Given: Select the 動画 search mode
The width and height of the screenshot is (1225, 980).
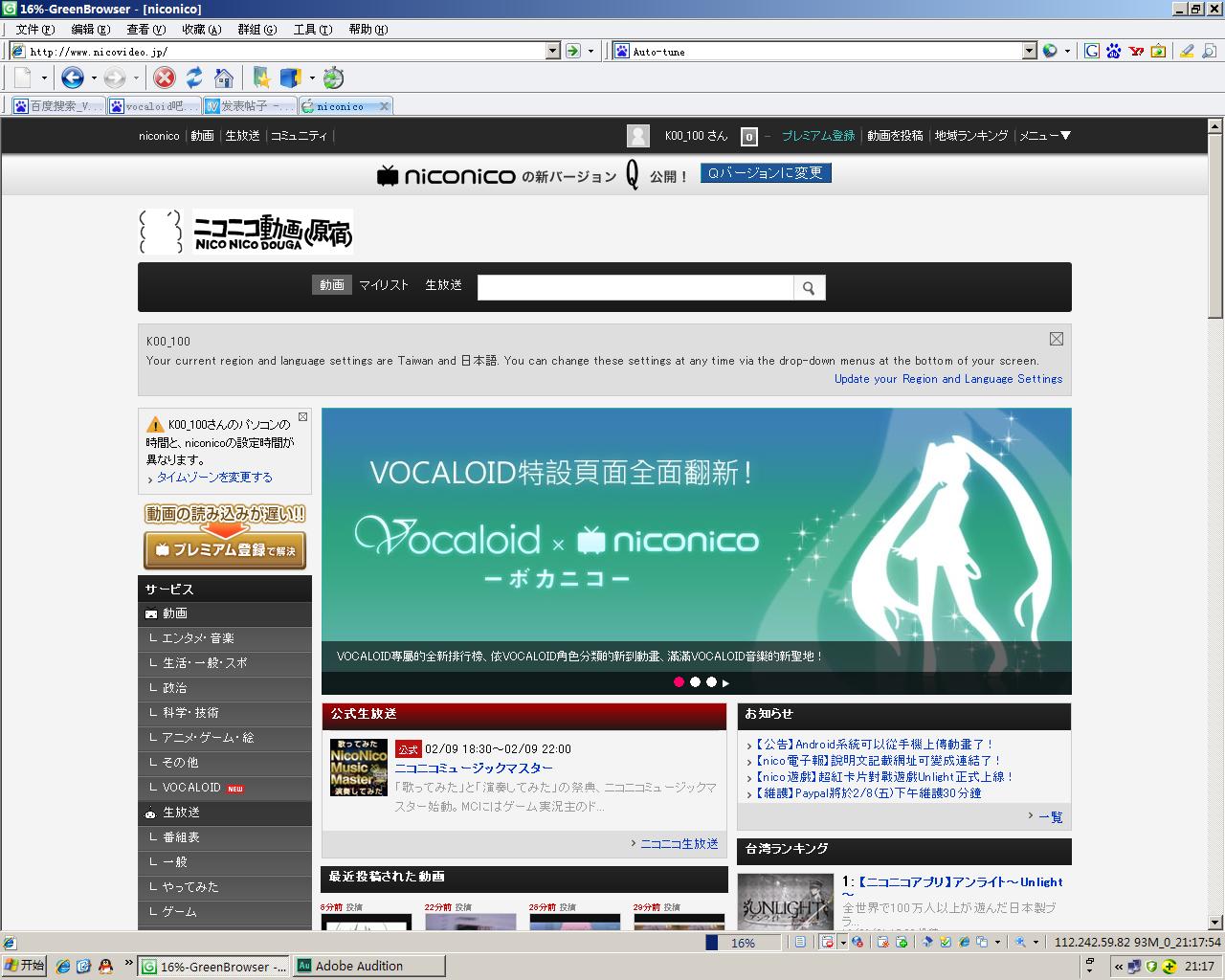Looking at the screenshot, I should 332,285.
